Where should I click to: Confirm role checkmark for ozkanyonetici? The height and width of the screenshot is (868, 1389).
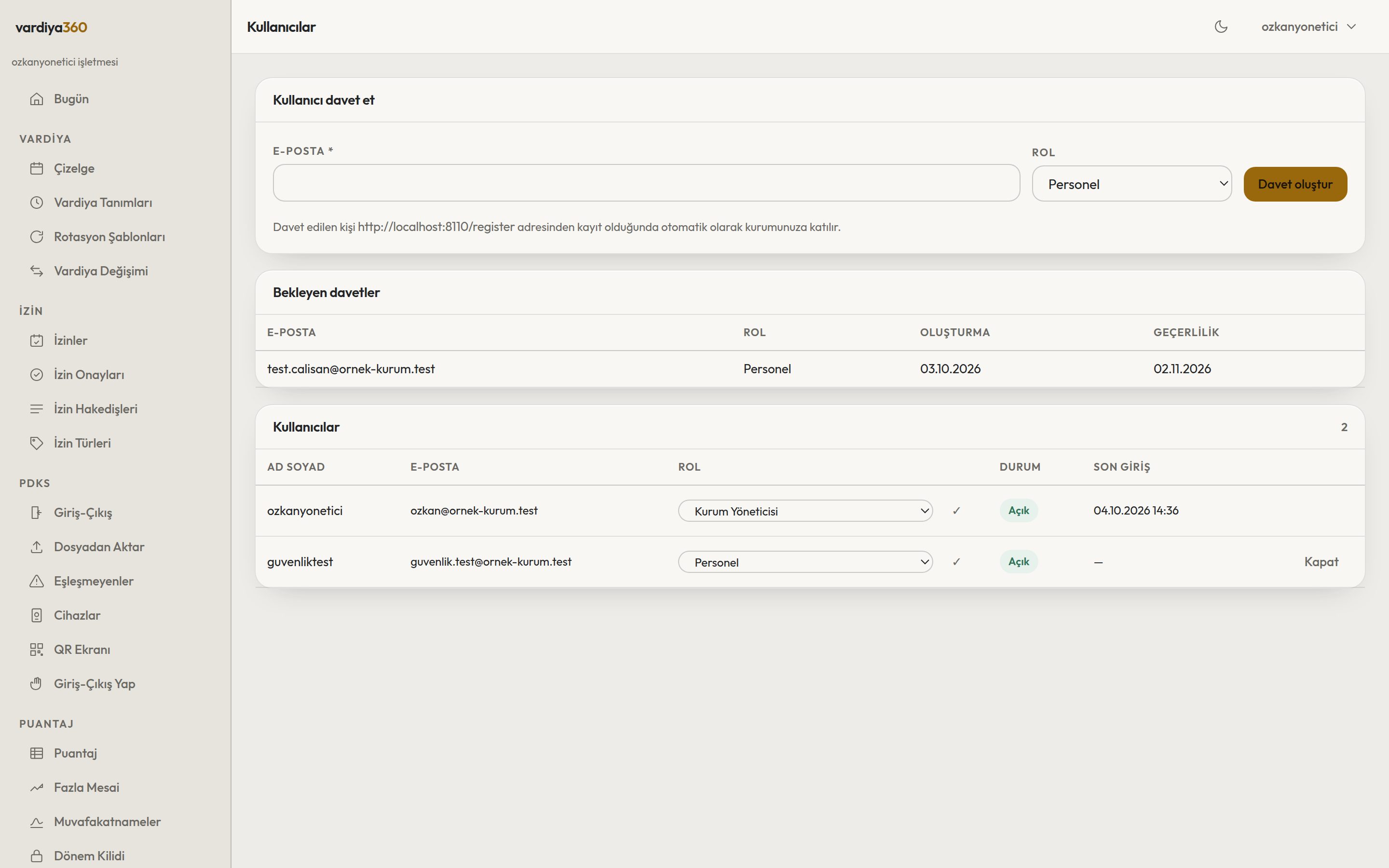coord(956,511)
